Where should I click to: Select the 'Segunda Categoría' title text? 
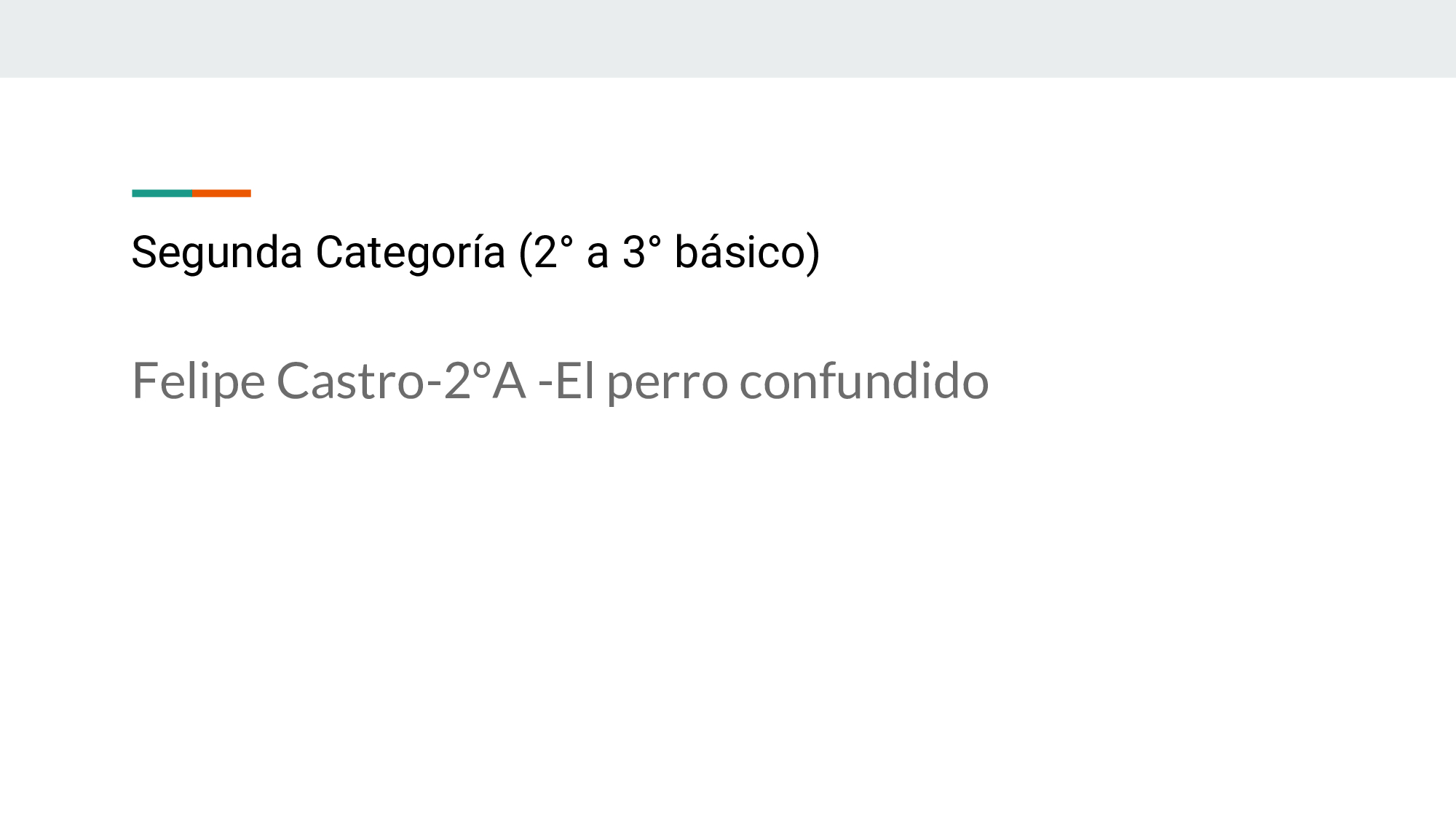tap(475, 253)
